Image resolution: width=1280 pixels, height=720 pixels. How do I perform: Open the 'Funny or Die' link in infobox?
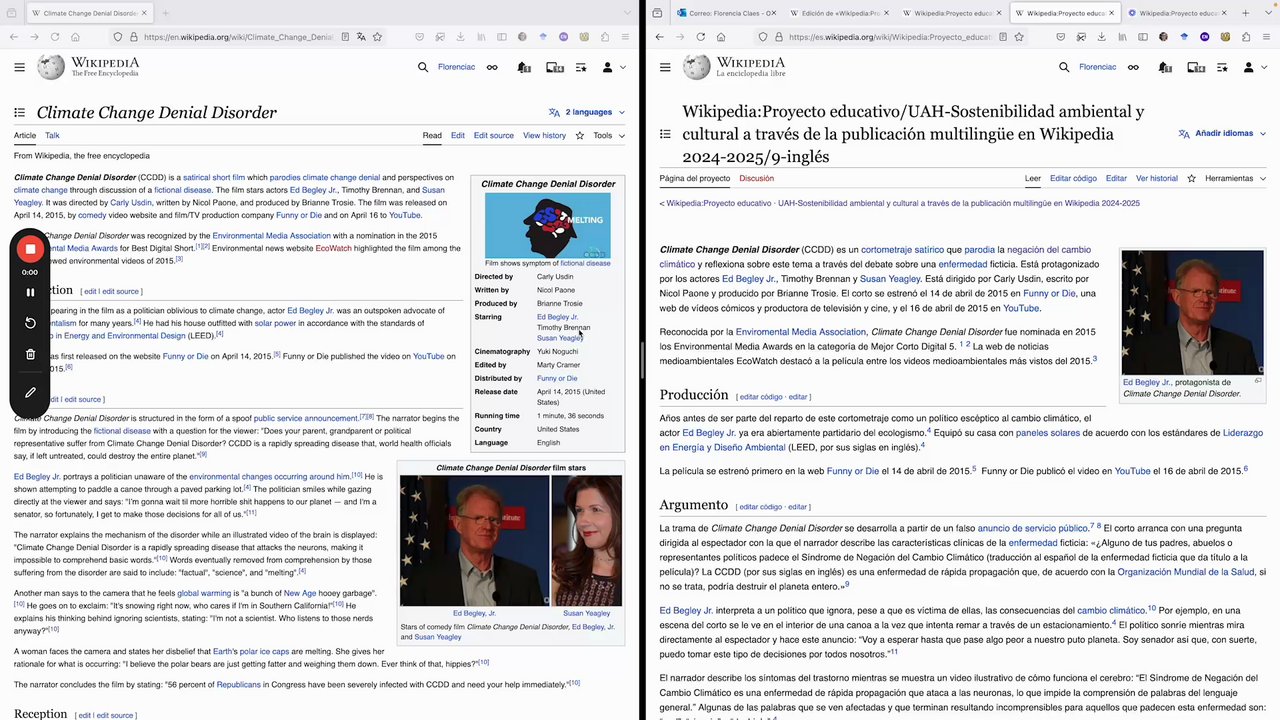556,378
